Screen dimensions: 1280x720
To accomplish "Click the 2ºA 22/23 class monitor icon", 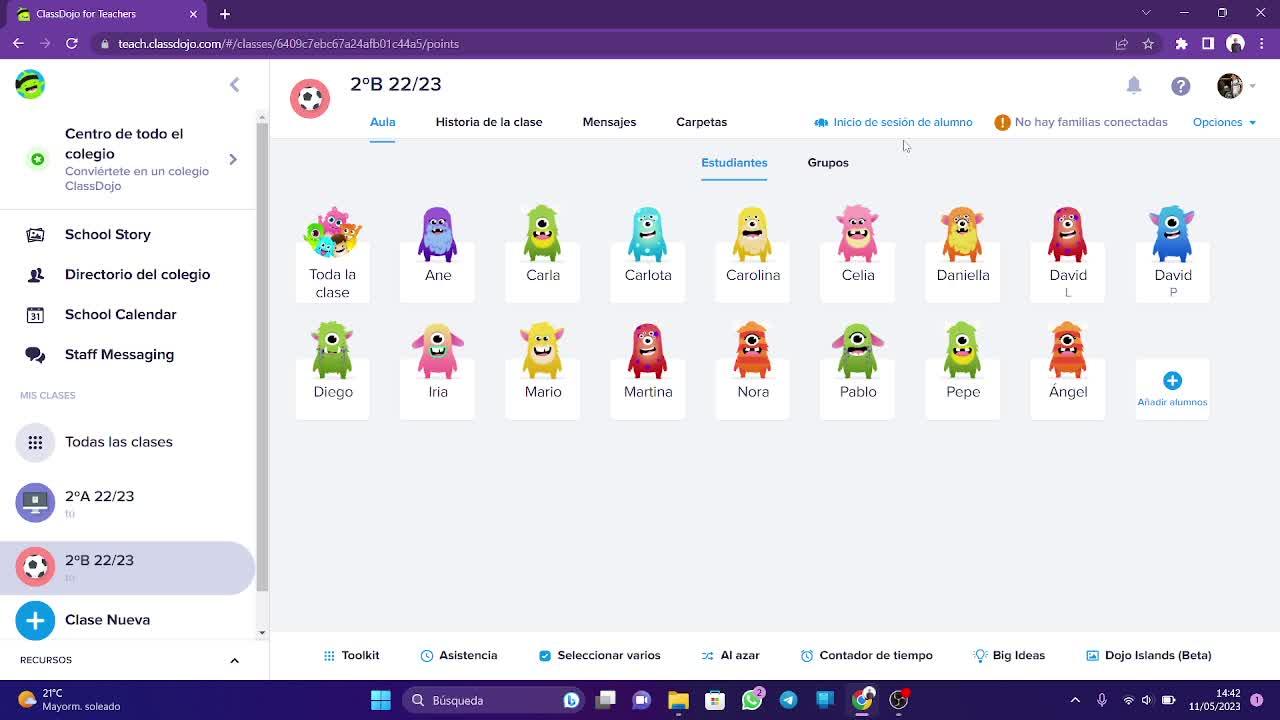I will point(35,502).
